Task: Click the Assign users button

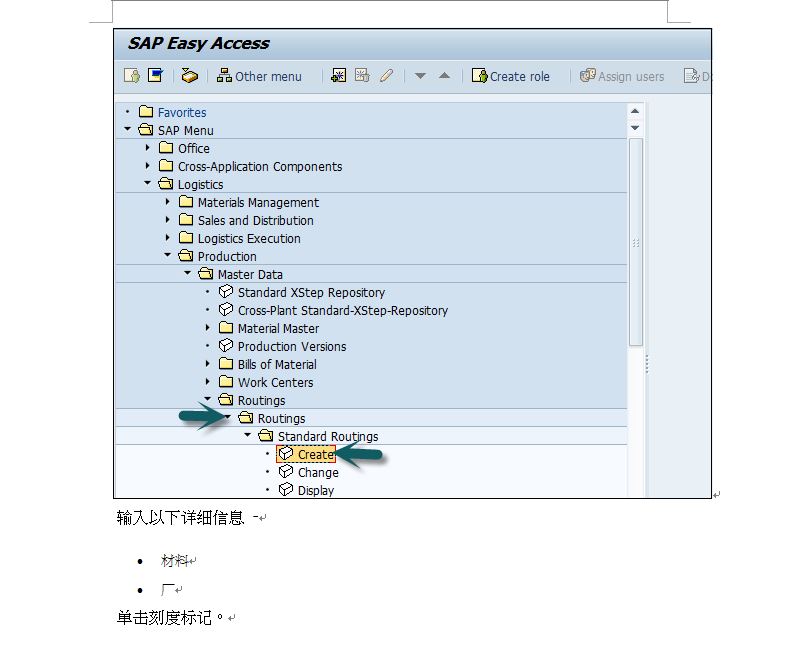Action: (622, 76)
